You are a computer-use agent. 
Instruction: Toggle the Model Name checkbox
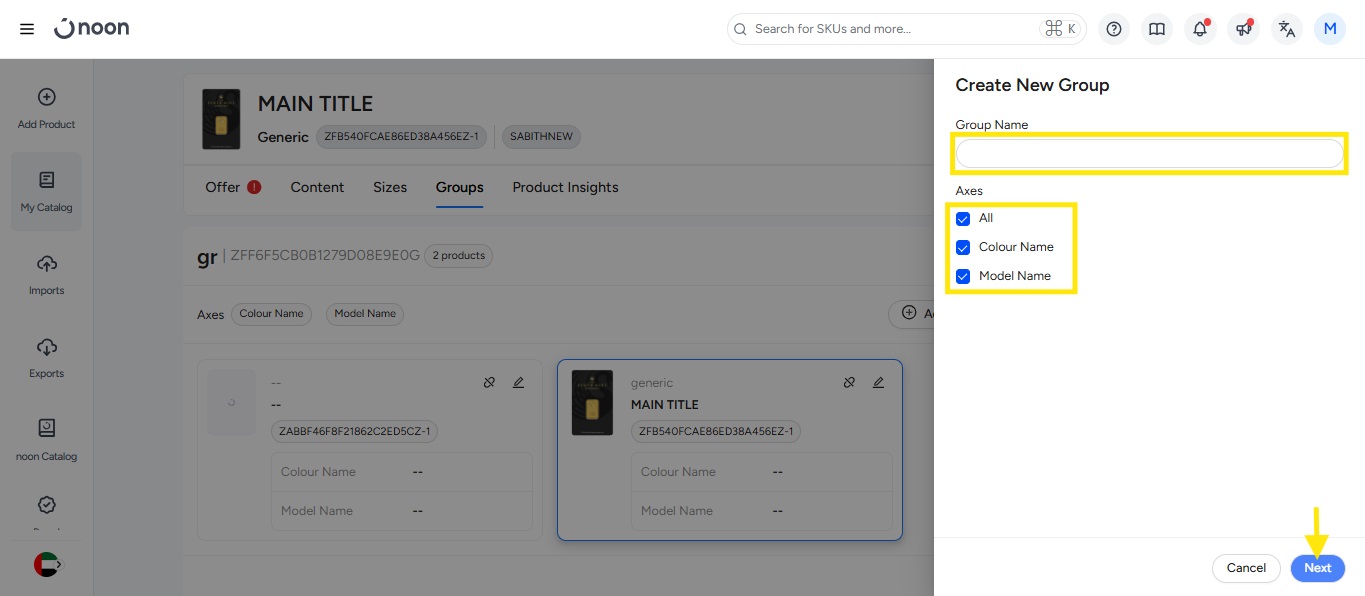(963, 277)
